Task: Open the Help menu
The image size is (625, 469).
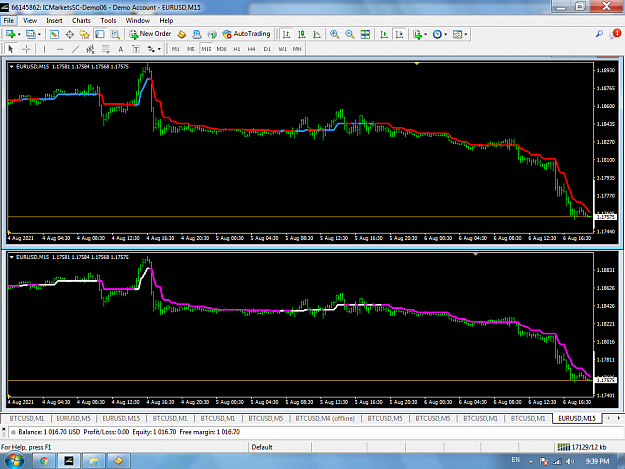Action: pyautogui.click(x=166, y=21)
